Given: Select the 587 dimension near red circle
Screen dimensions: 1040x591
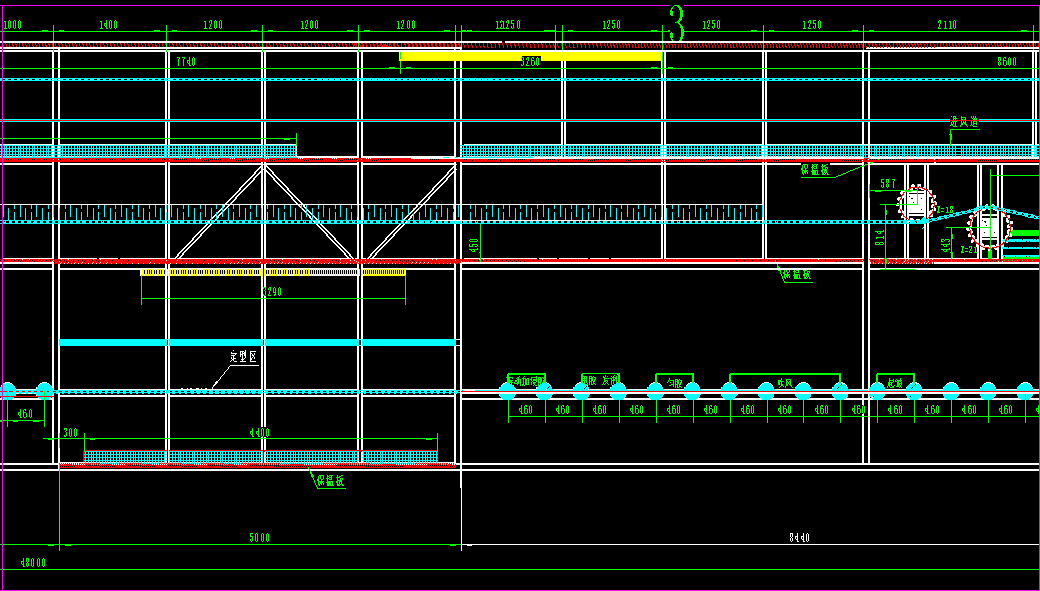Looking at the screenshot, I should click(887, 184).
